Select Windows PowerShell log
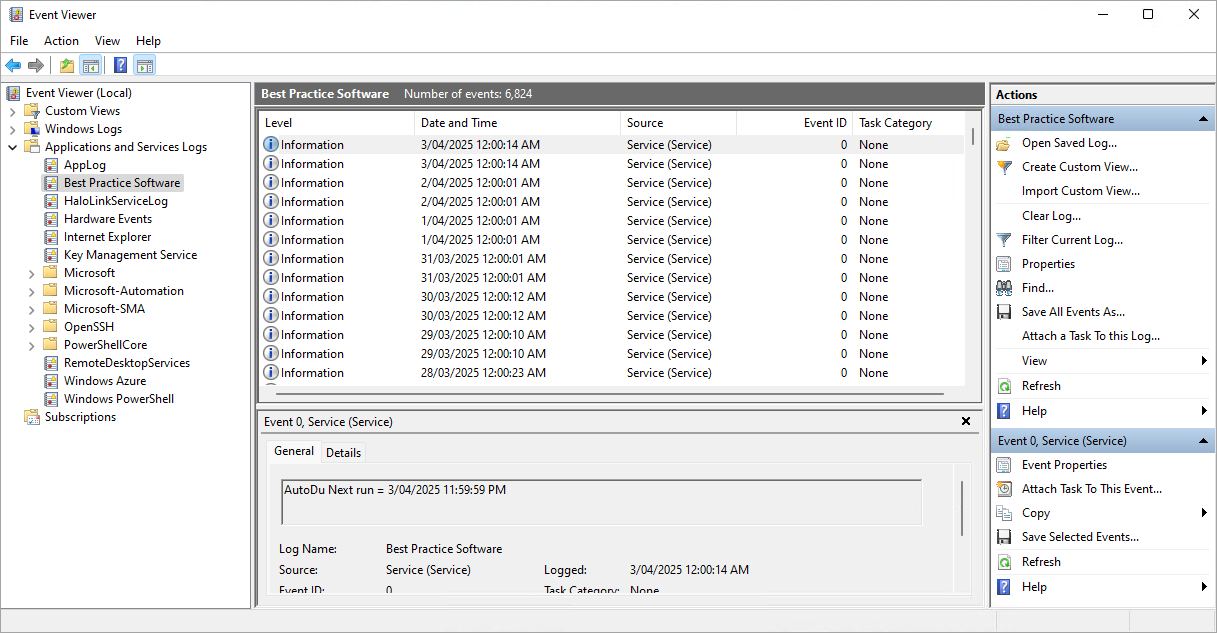 119,399
